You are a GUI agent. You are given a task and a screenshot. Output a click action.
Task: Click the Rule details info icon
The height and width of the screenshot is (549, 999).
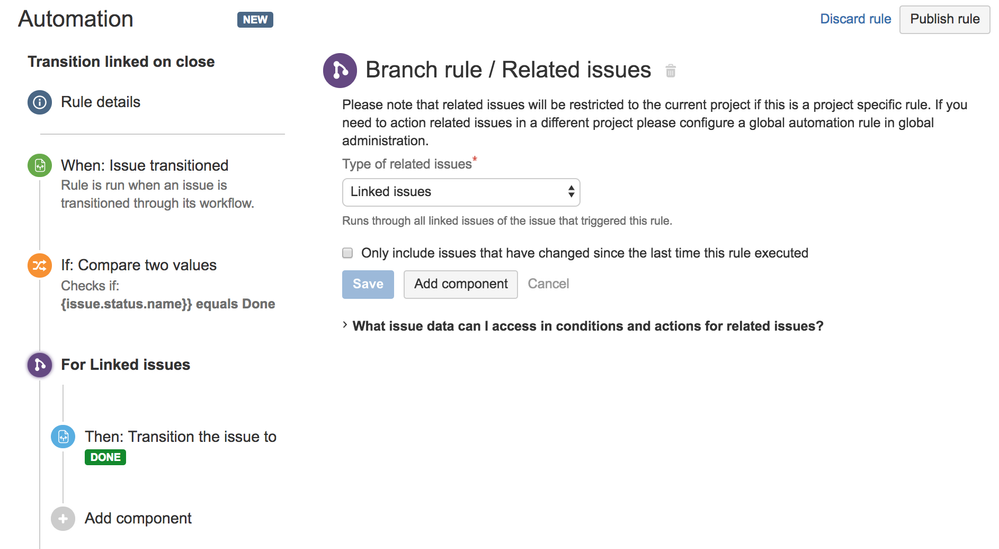tap(40, 102)
